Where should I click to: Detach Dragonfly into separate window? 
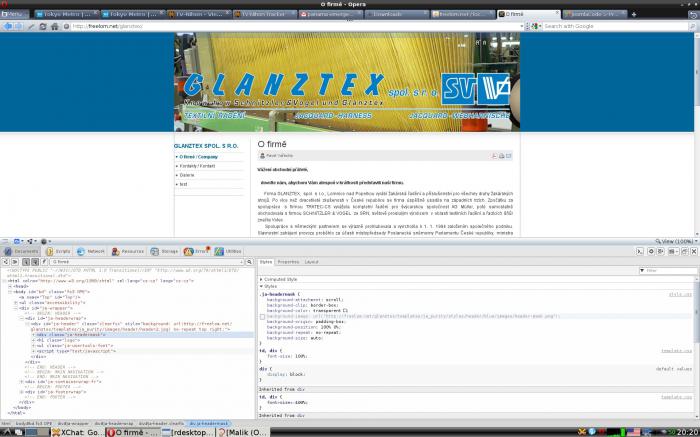685,252
